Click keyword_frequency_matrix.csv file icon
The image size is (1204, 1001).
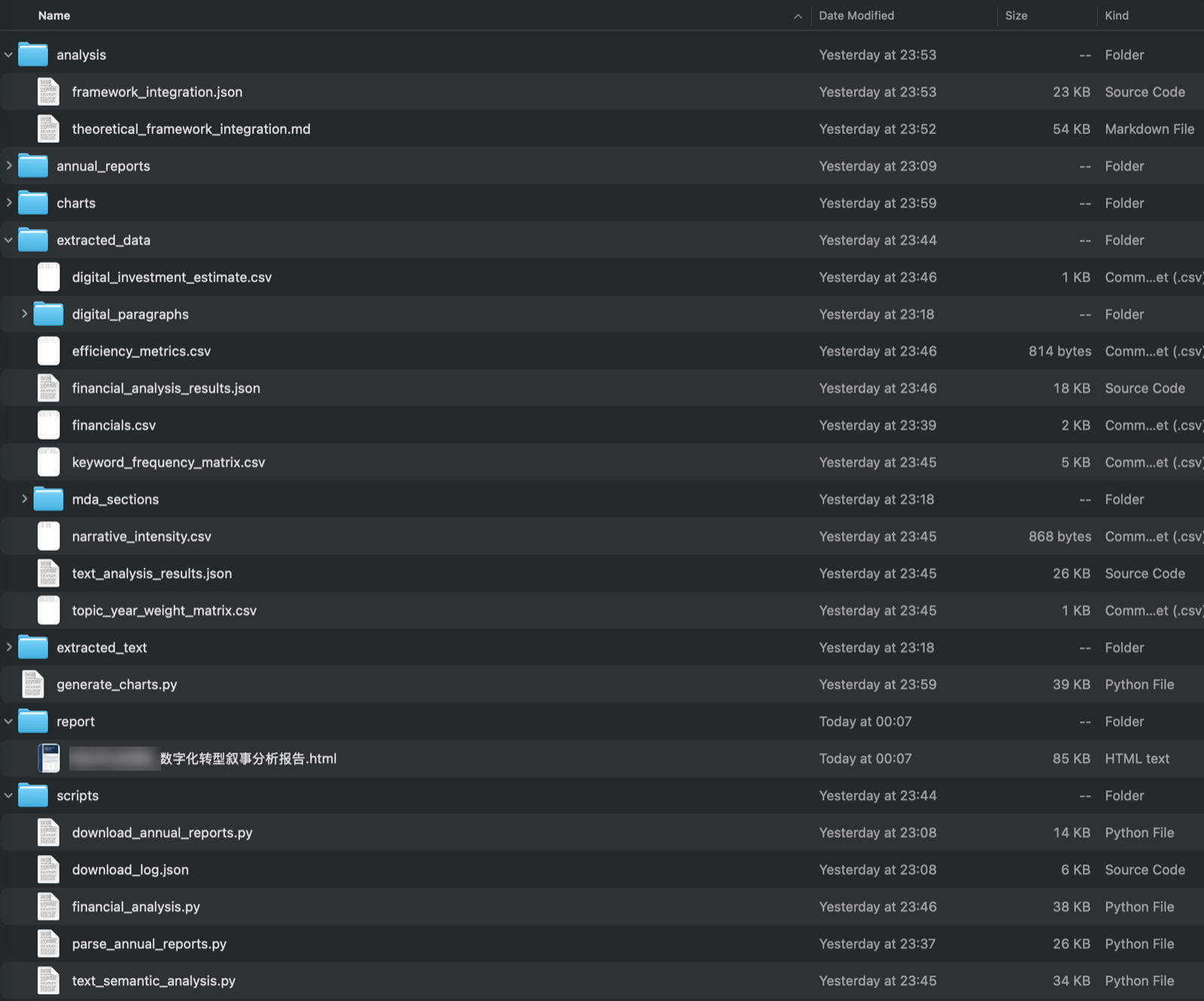(x=49, y=462)
